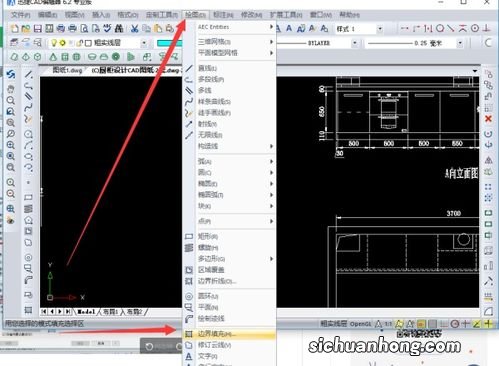This screenshot has width=499, height=366.
Task: Switch to the Model layout tab
Action: 86,312
